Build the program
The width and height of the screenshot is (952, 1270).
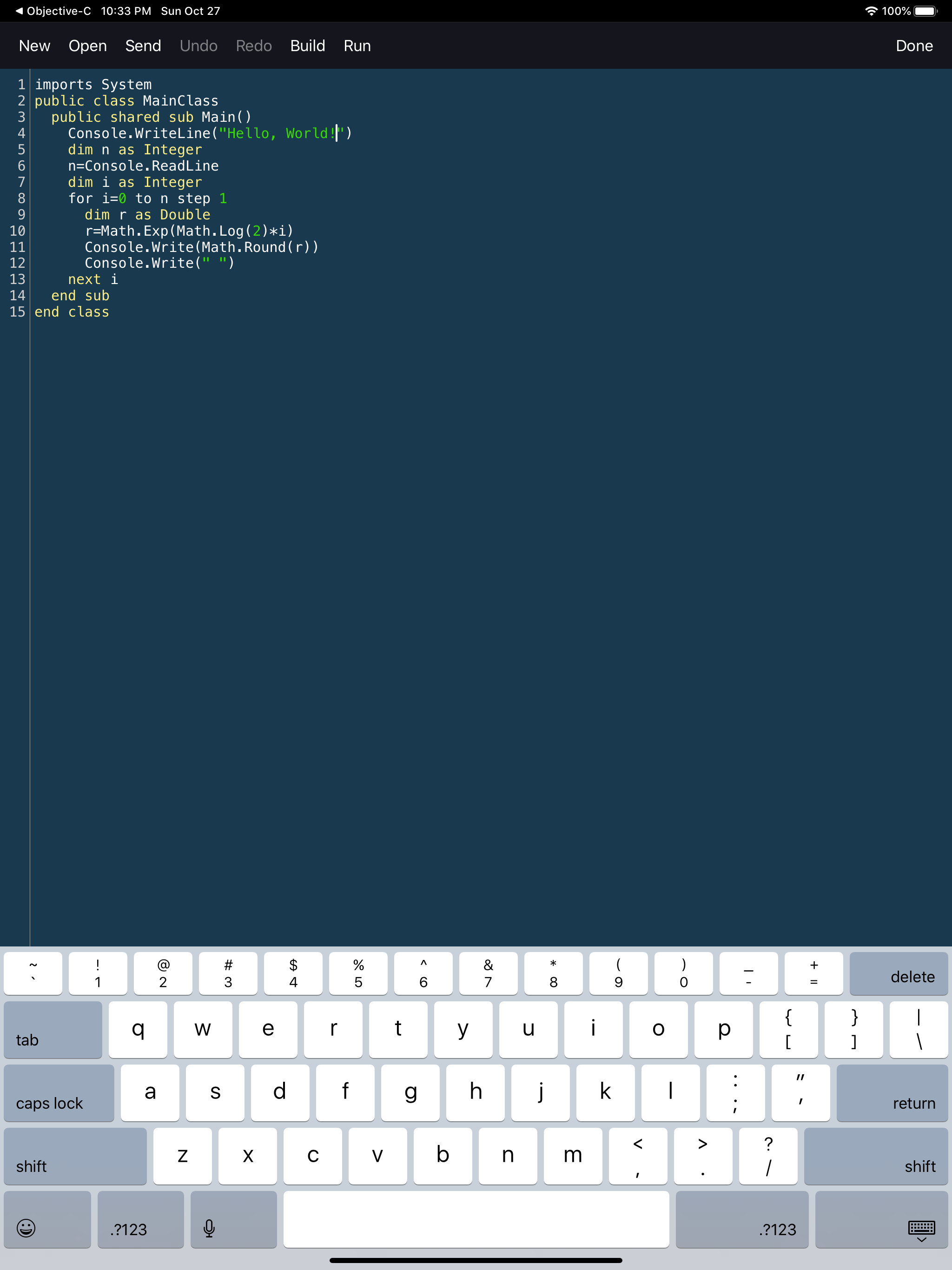pyautogui.click(x=307, y=46)
